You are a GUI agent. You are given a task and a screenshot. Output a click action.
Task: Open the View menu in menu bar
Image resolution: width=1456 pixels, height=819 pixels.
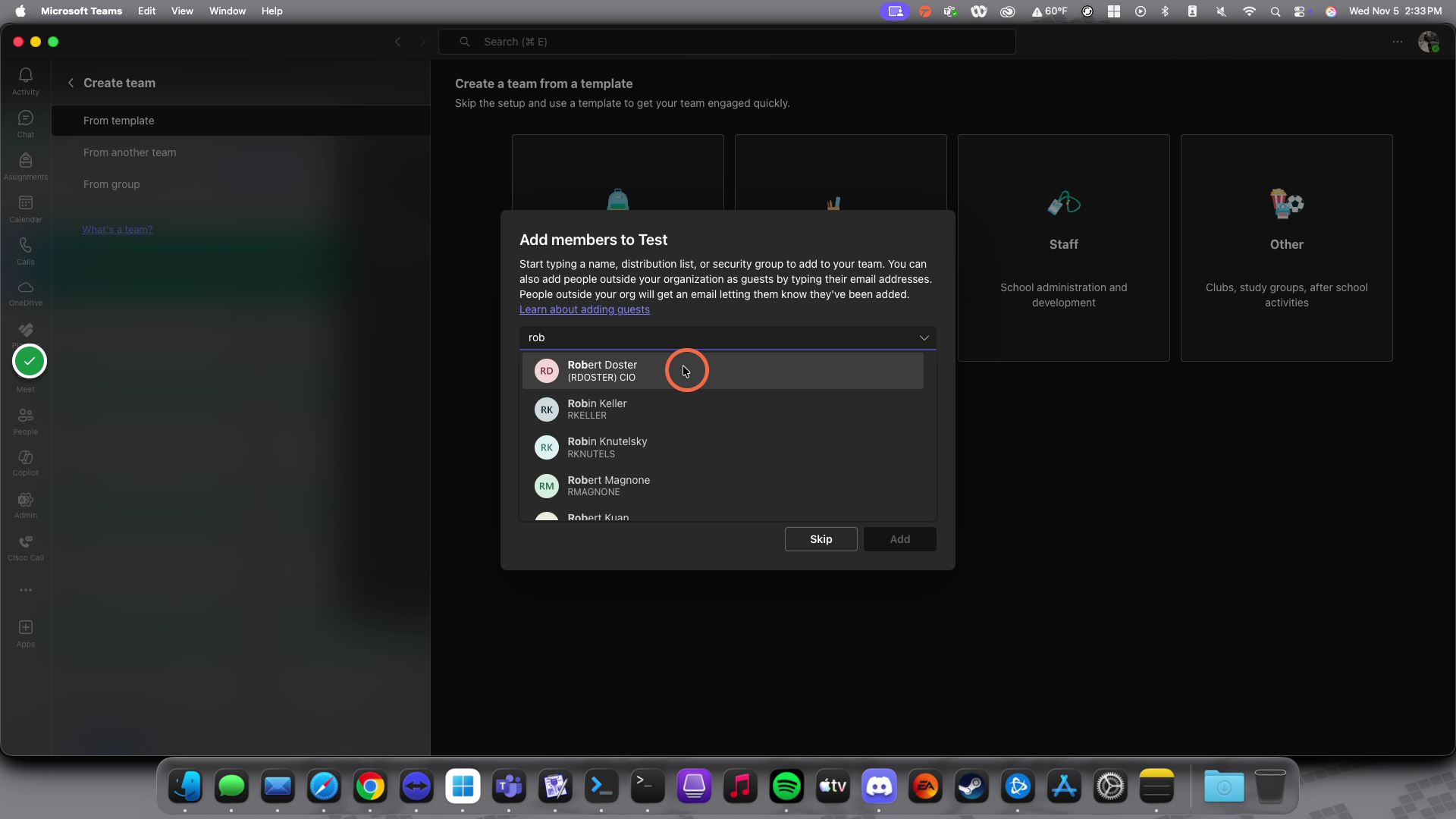182,11
